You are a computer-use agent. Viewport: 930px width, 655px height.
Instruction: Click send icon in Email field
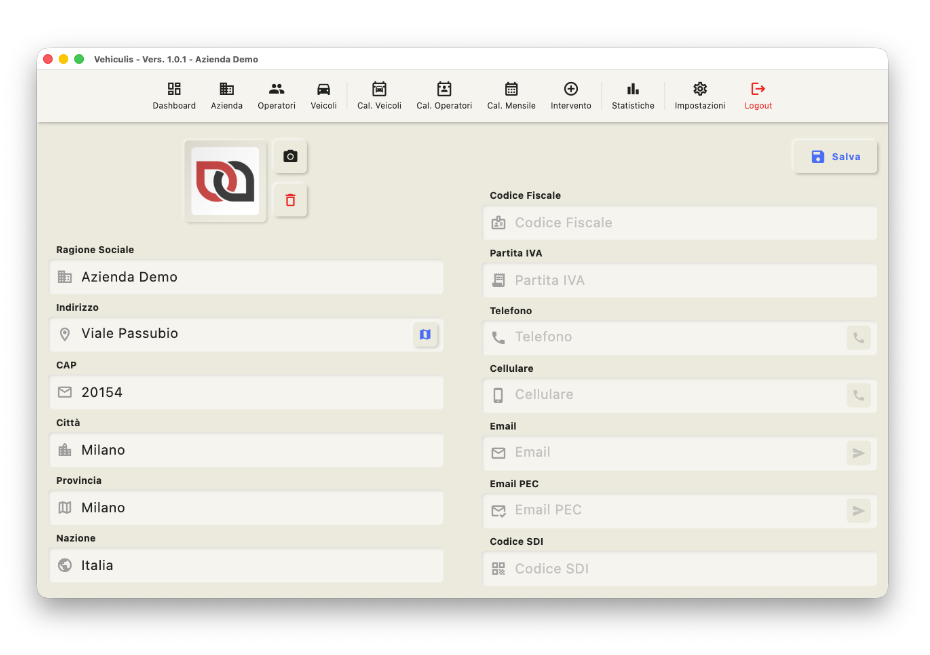pyautogui.click(x=858, y=453)
